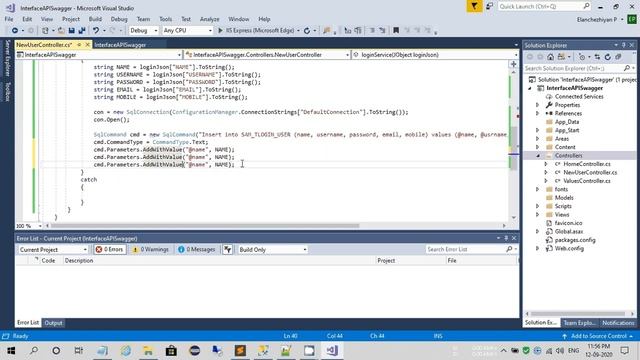Open the InterfaceAPISwagger project navigation dropdown
640x360 pixels.
tap(99, 55)
